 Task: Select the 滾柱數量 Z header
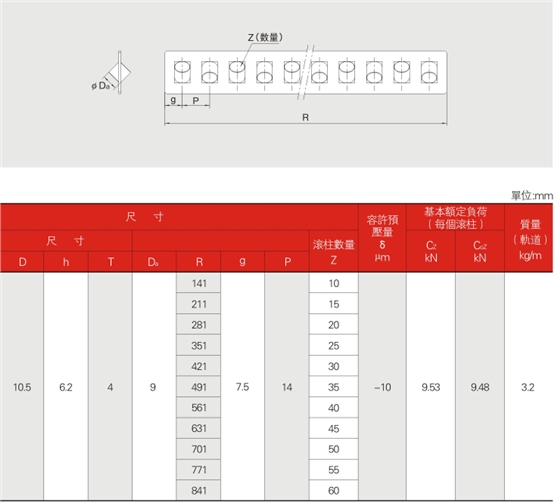334,252
